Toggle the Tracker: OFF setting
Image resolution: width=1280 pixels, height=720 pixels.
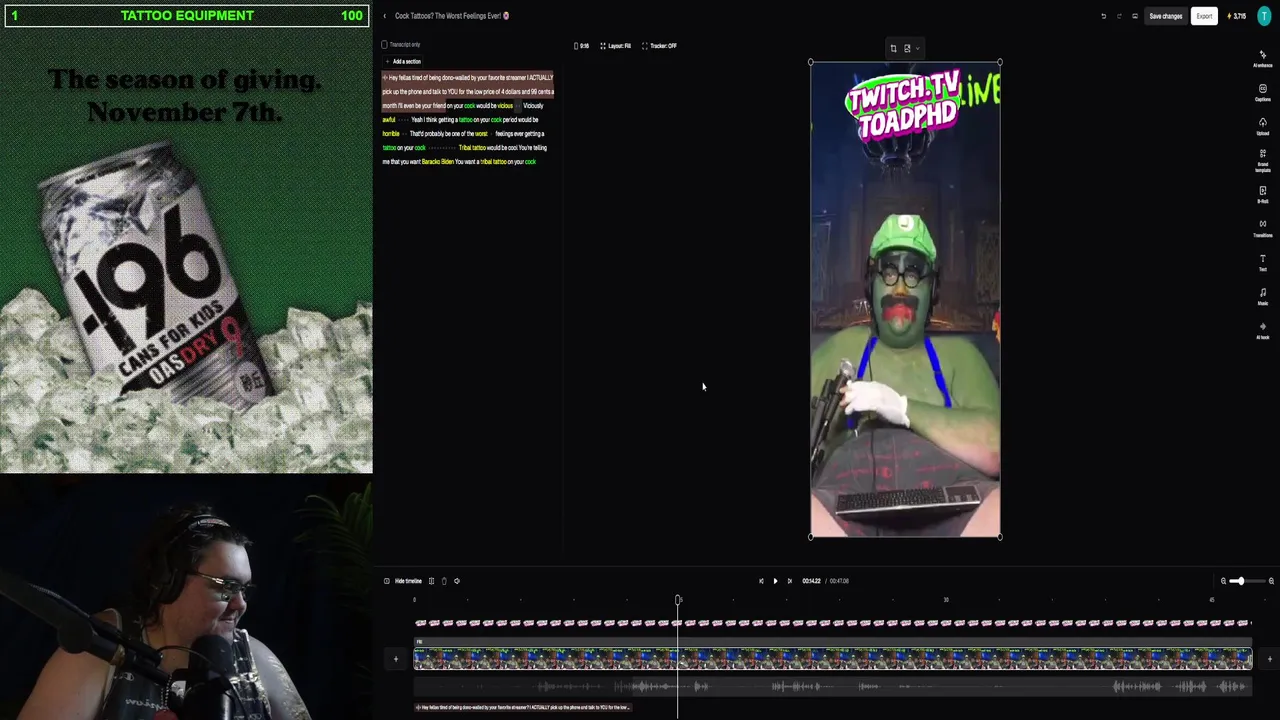tap(660, 46)
